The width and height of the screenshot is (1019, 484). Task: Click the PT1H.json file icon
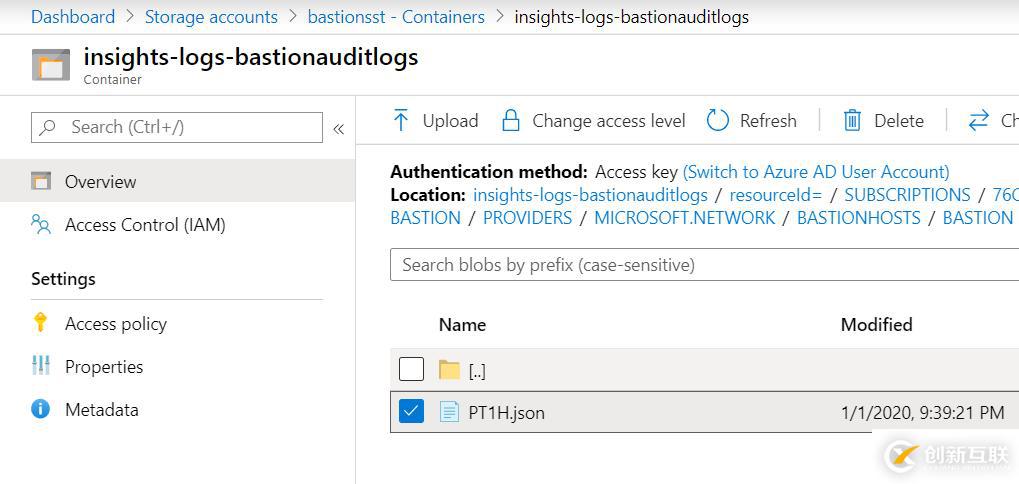(x=449, y=412)
